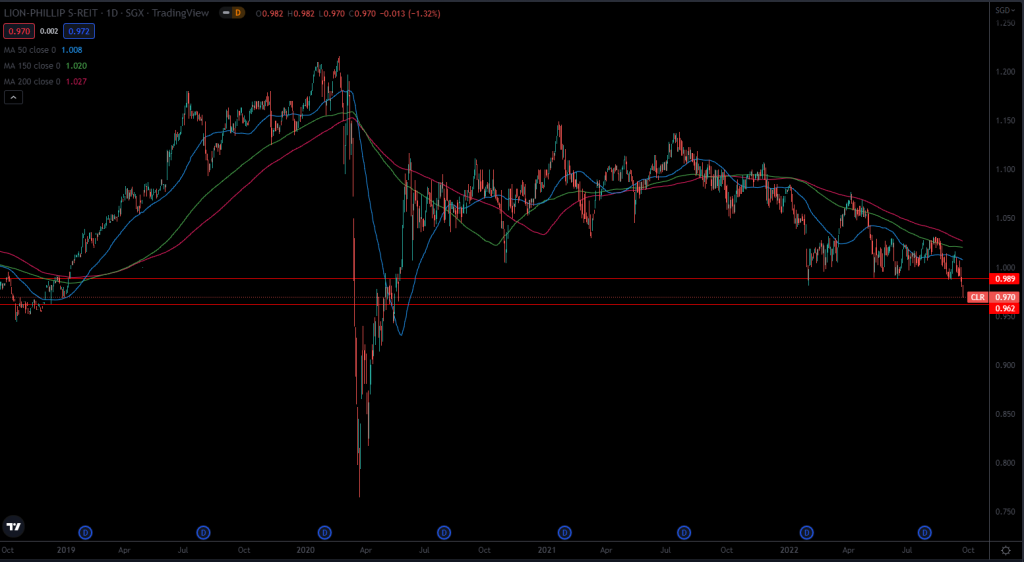1024x562 pixels.
Task: Click the MA 50 value 1.008
Action: pyautogui.click(x=72, y=50)
